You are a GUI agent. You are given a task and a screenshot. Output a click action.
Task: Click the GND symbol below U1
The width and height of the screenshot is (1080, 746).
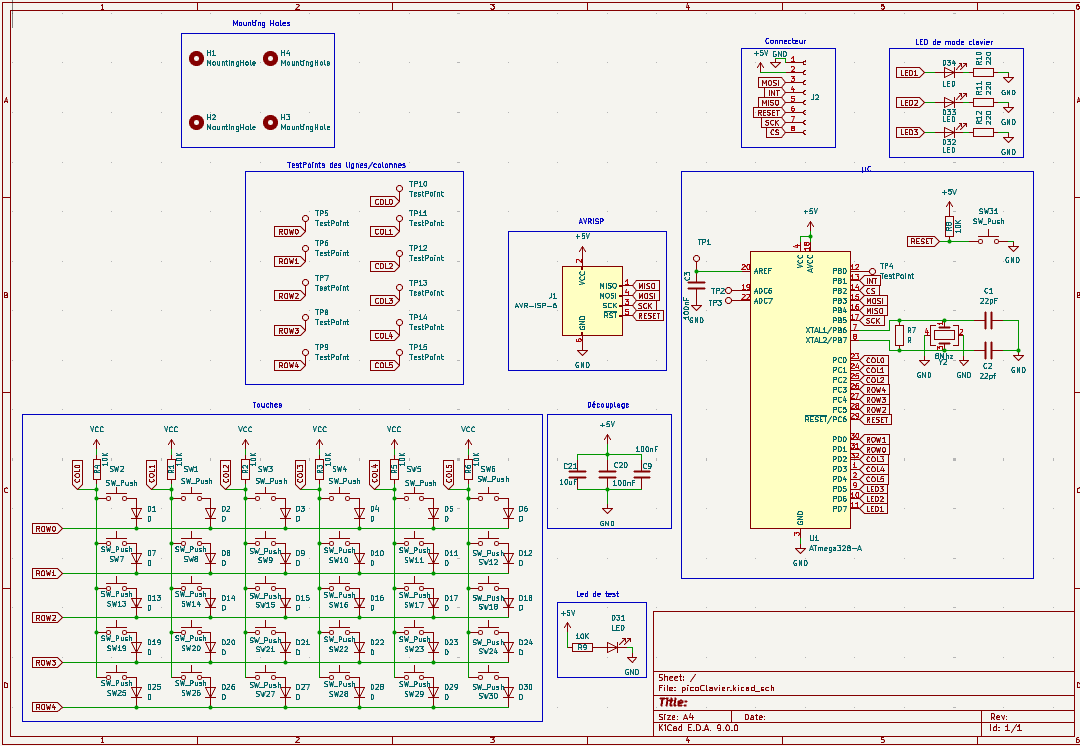coord(800,548)
